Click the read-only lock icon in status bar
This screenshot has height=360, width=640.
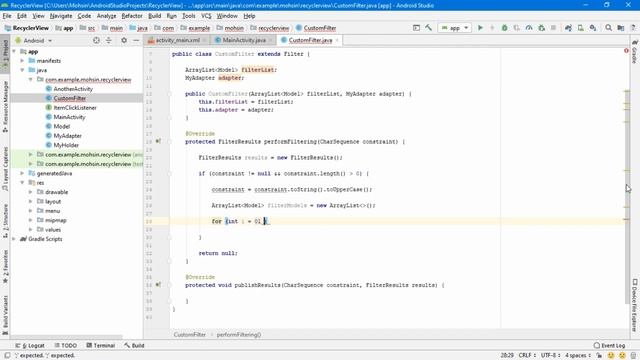(x=599, y=356)
